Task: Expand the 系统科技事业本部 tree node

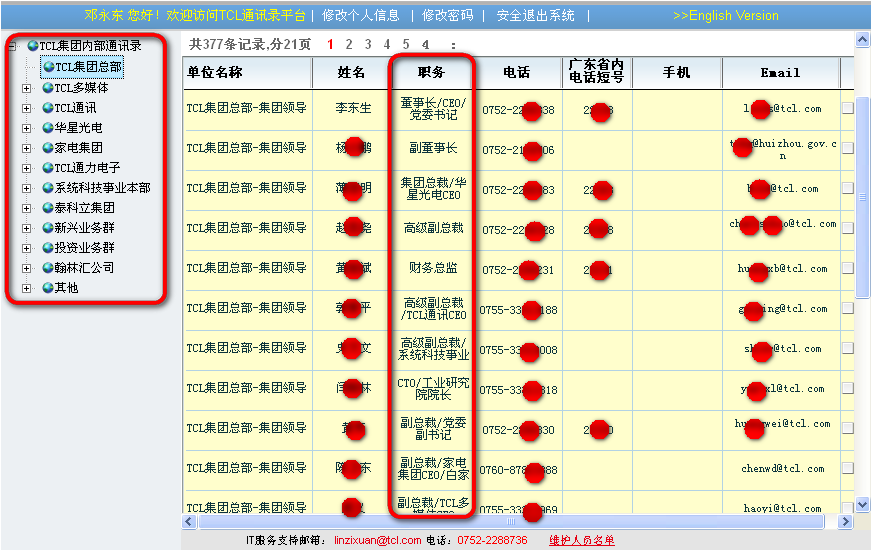Action: (26, 189)
